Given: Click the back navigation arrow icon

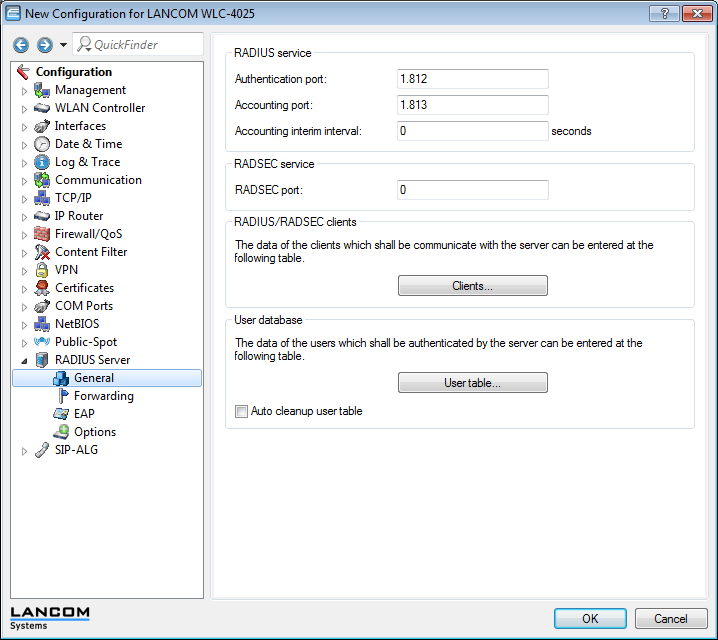Looking at the screenshot, I should (21, 45).
